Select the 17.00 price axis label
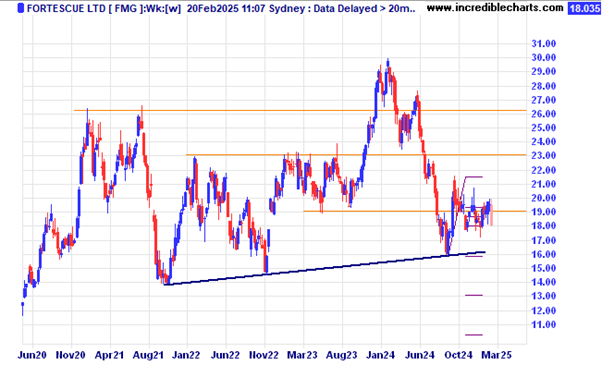This screenshot has height=365, width=602. point(544,241)
